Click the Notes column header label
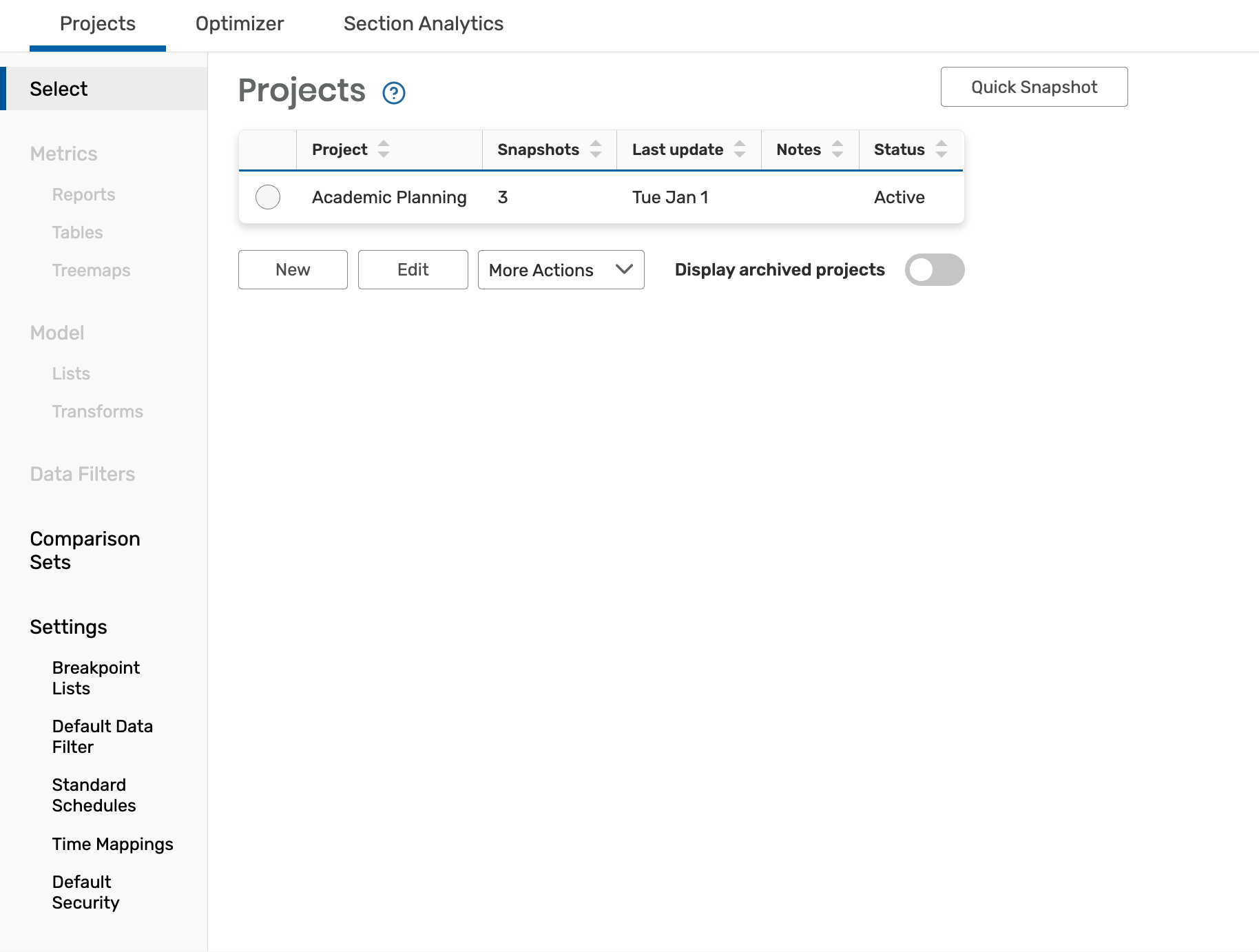 point(798,149)
